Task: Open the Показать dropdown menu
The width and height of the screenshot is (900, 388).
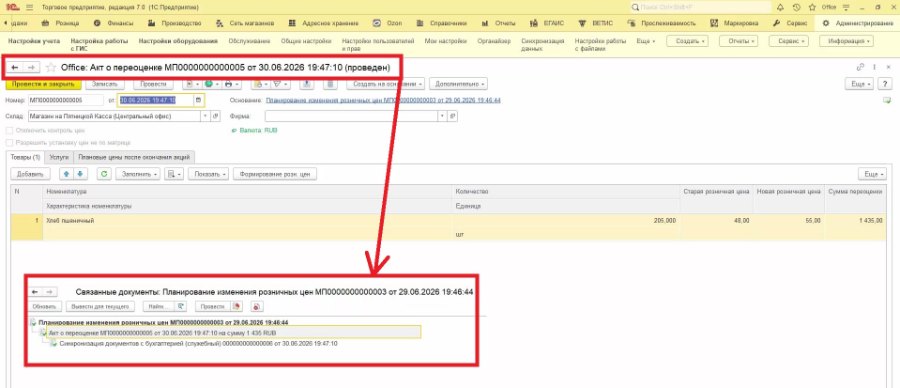Action: 209,173
